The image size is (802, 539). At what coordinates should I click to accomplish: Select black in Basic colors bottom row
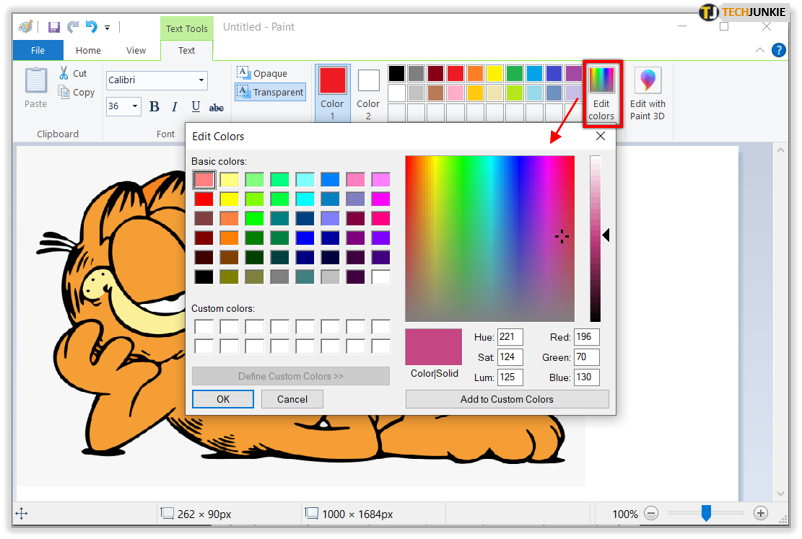(204, 277)
